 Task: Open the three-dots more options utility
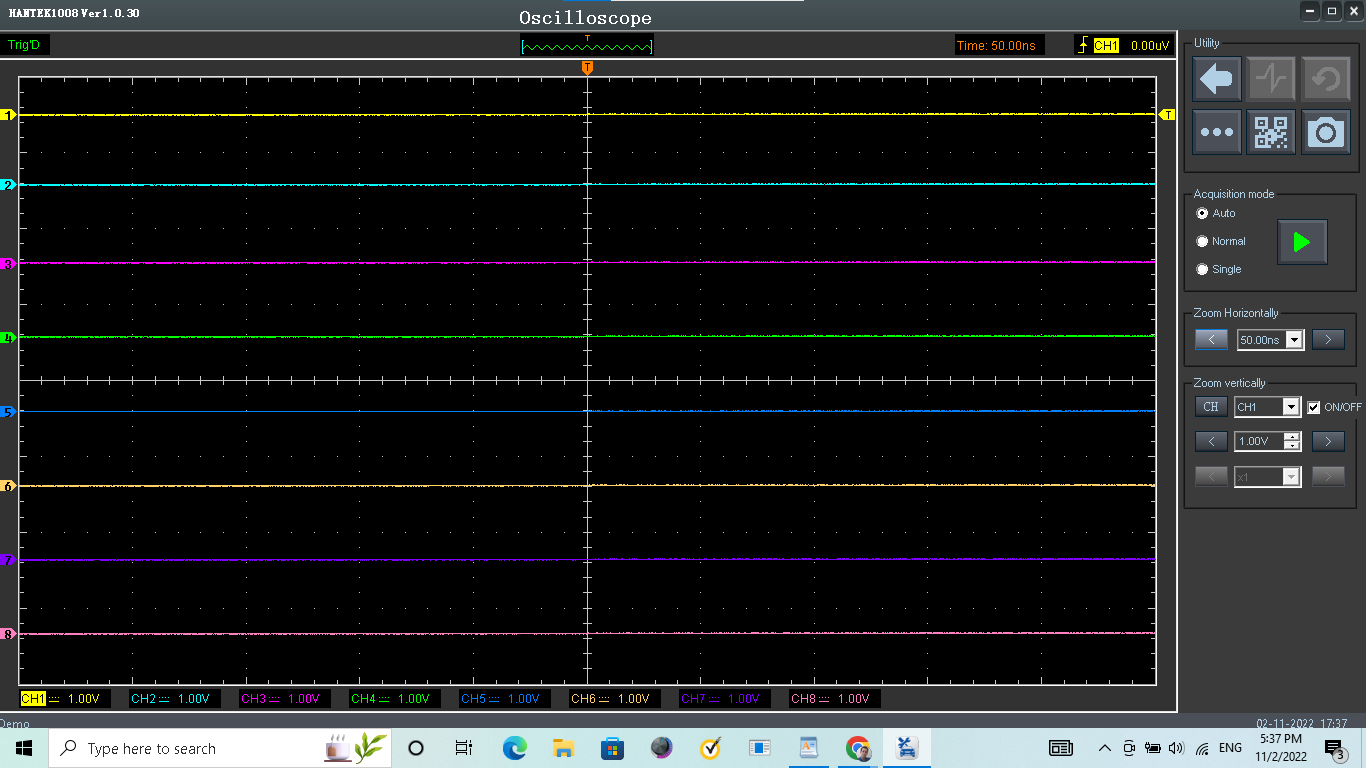click(1217, 132)
